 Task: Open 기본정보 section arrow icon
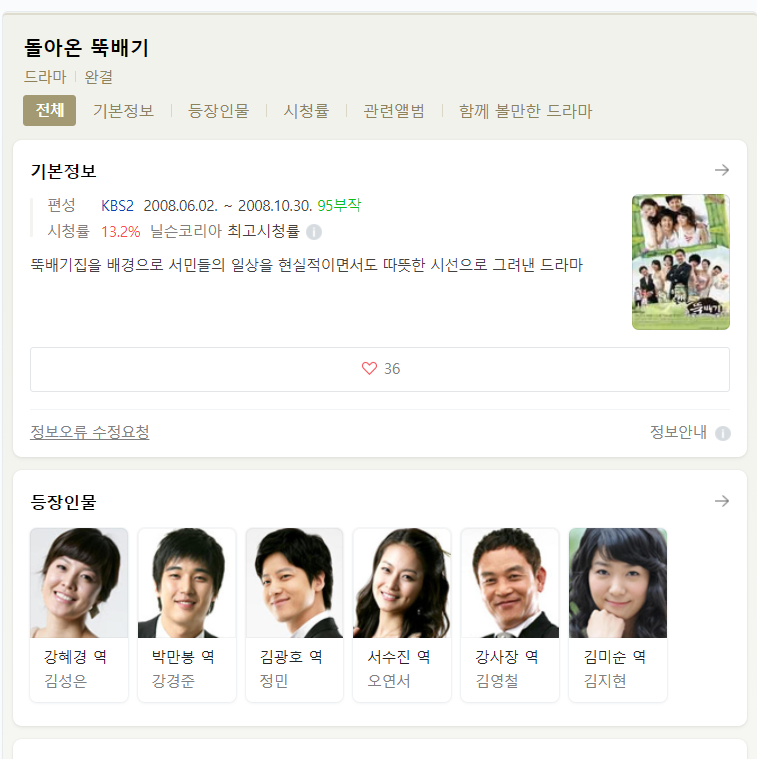pyautogui.click(x=722, y=170)
